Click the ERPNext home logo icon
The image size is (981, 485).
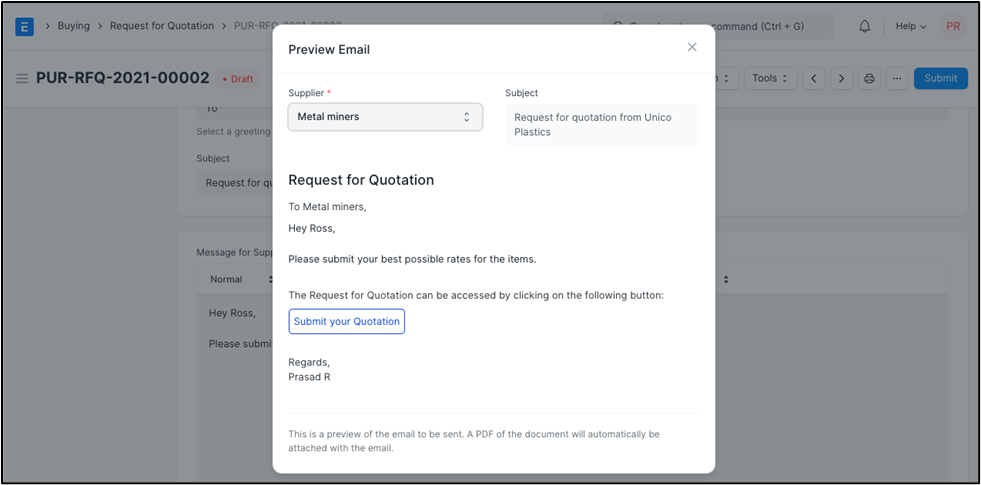tap(24, 26)
